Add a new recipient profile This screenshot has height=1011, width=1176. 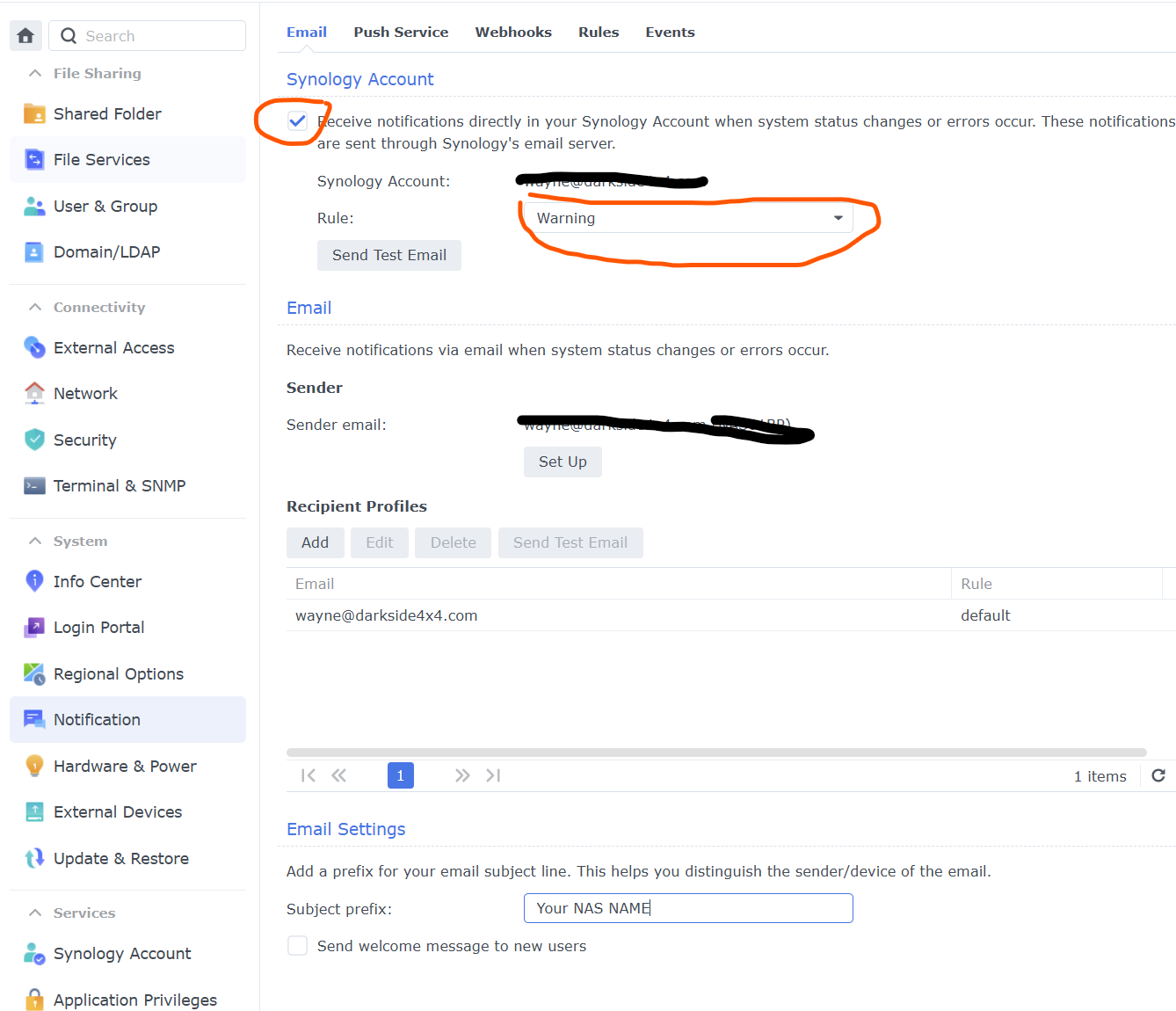coord(315,542)
